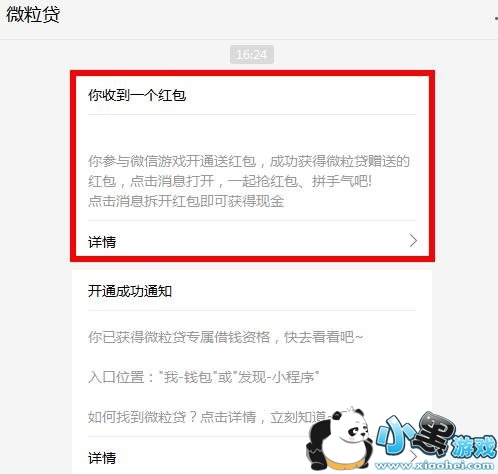Select the 你收到一个红包 card title
The height and width of the screenshot is (474, 498).
click(137, 95)
